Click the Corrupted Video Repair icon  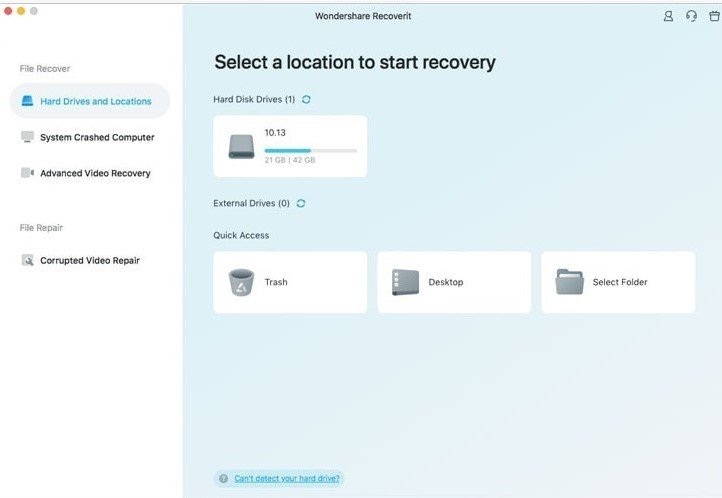click(28, 260)
